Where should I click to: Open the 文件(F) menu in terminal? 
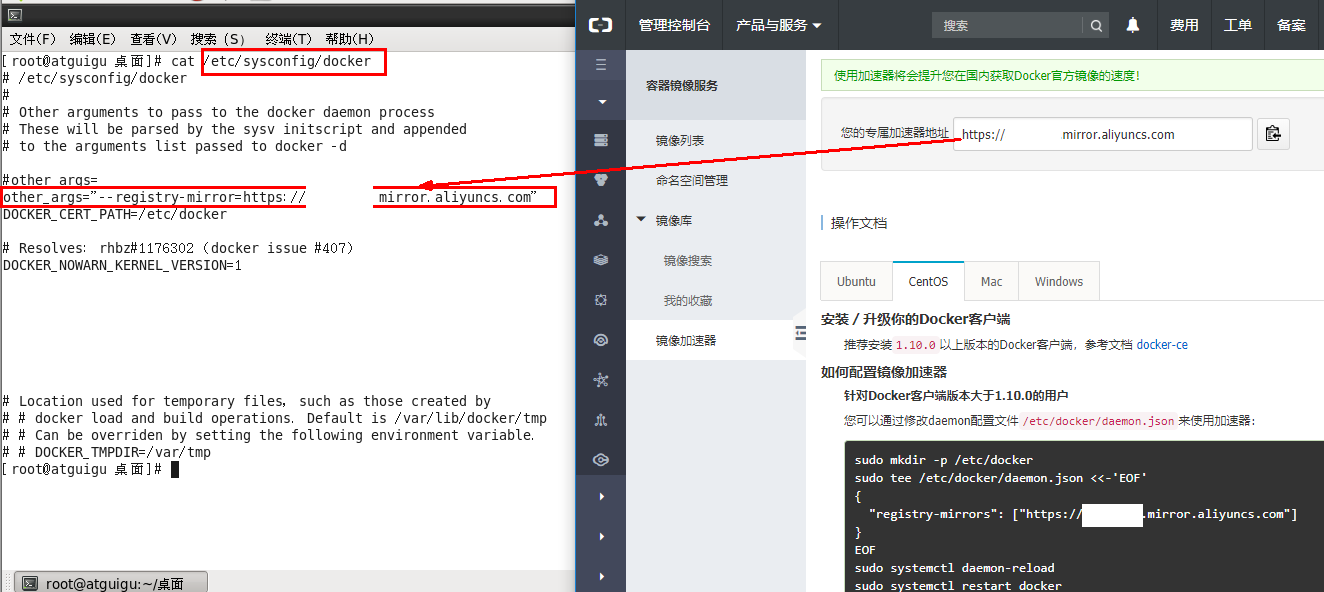(34, 39)
